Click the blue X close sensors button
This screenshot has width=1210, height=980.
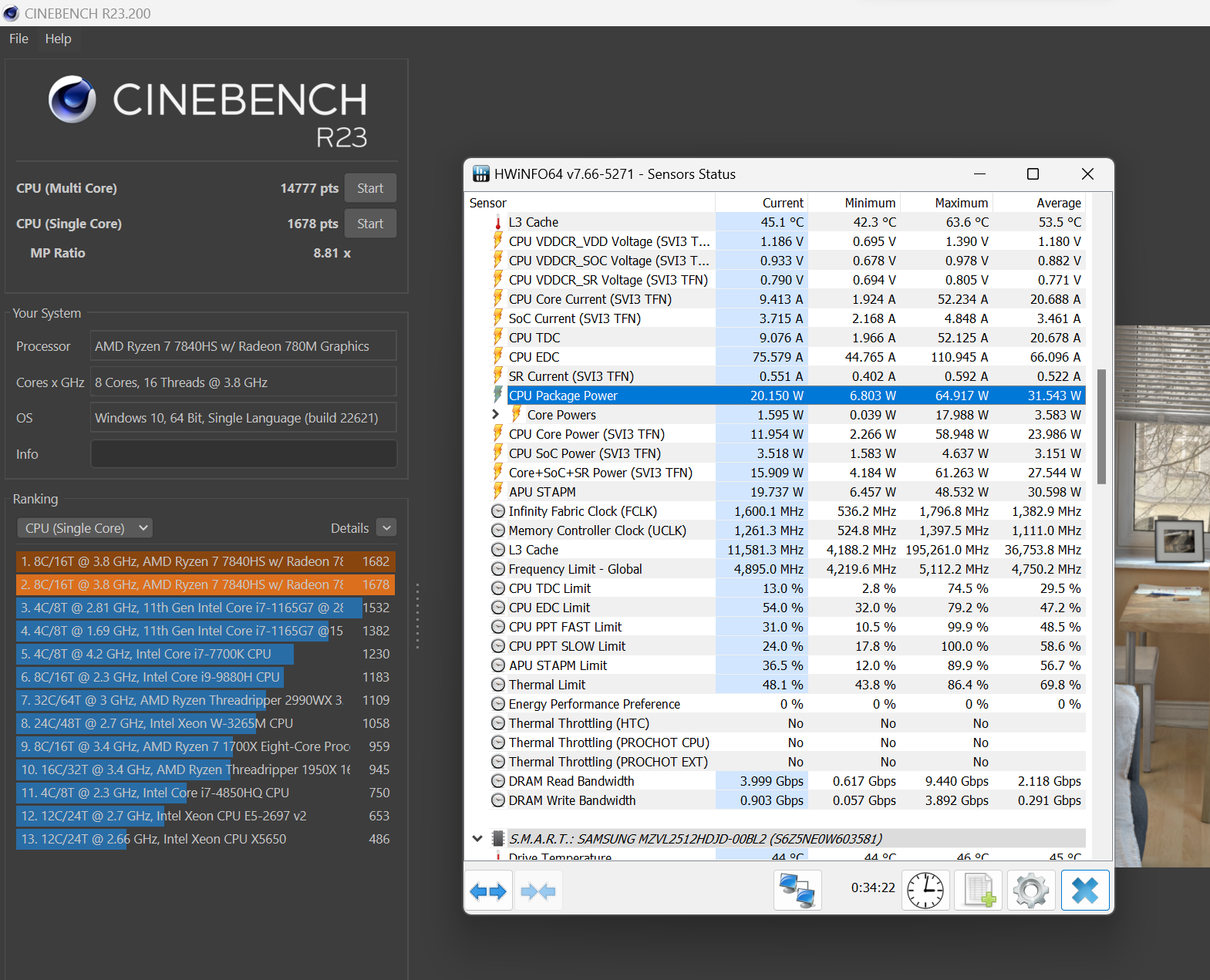1085,891
